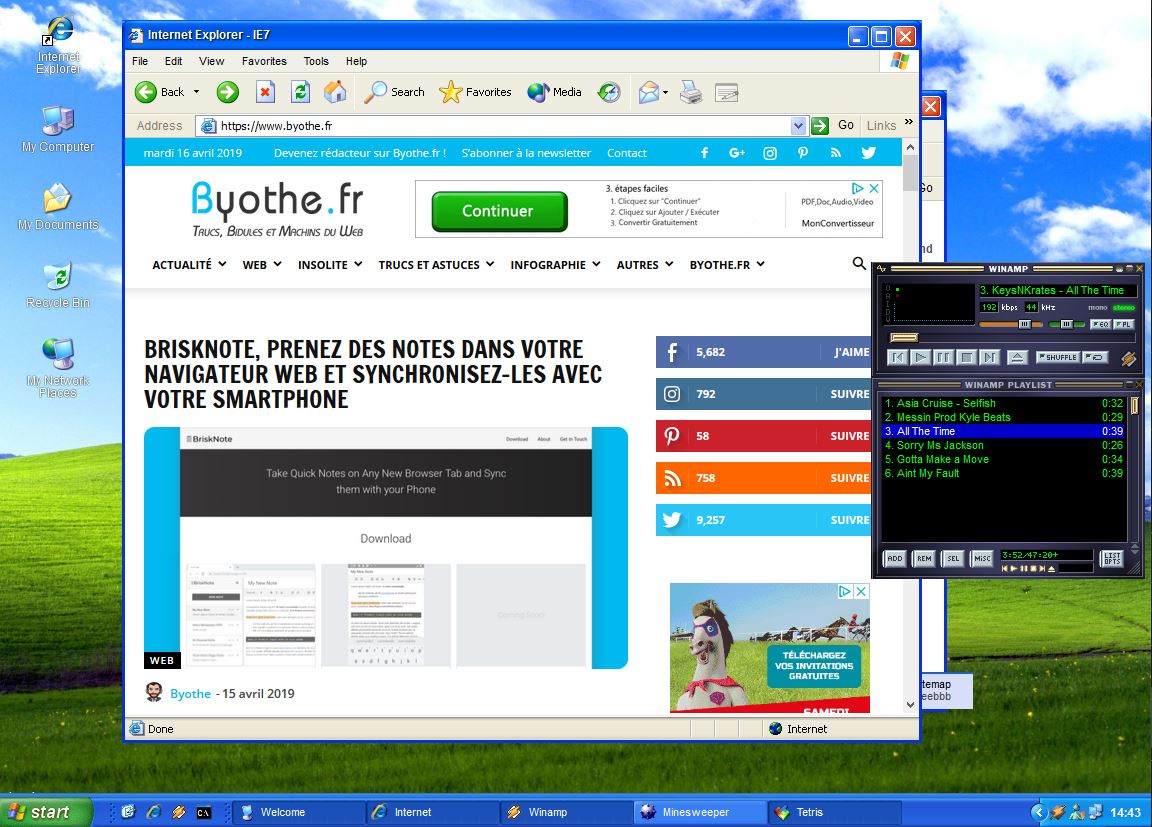Image resolution: width=1152 pixels, height=827 pixels.
Task: Print the page with the printer icon
Action: click(691, 92)
